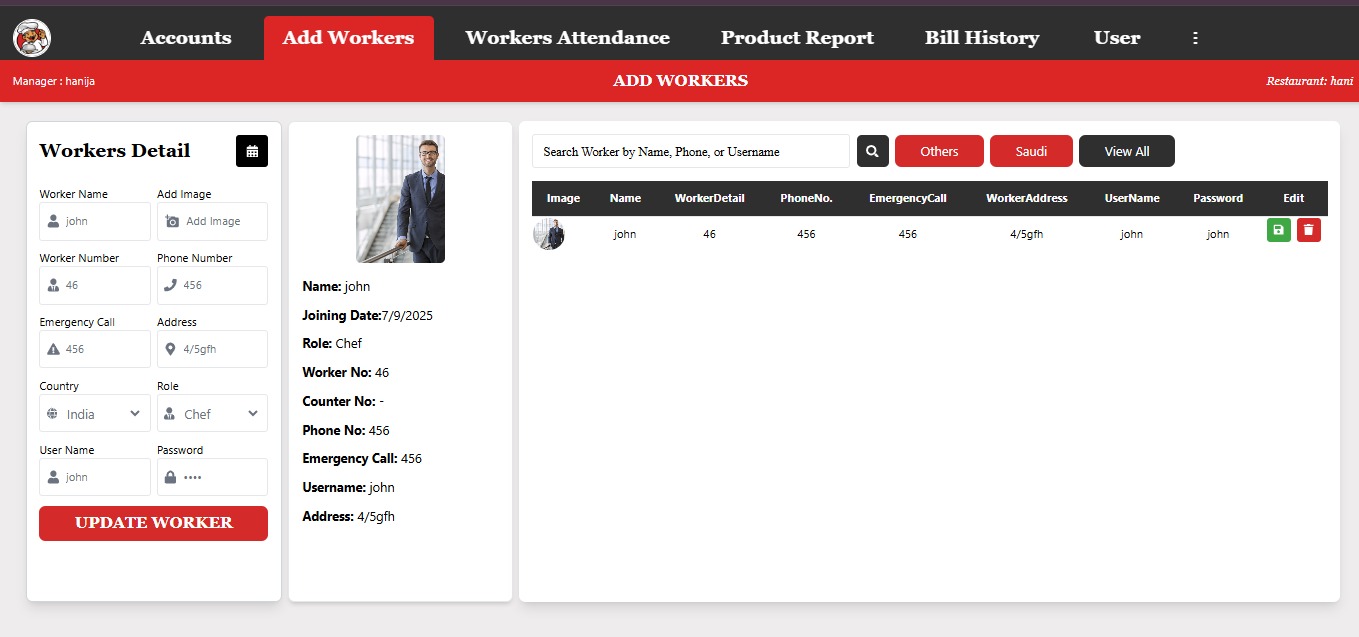1359x637 pixels.
Task: Click the restaurant logo in top-left corner
Action: [x=30, y=37]
